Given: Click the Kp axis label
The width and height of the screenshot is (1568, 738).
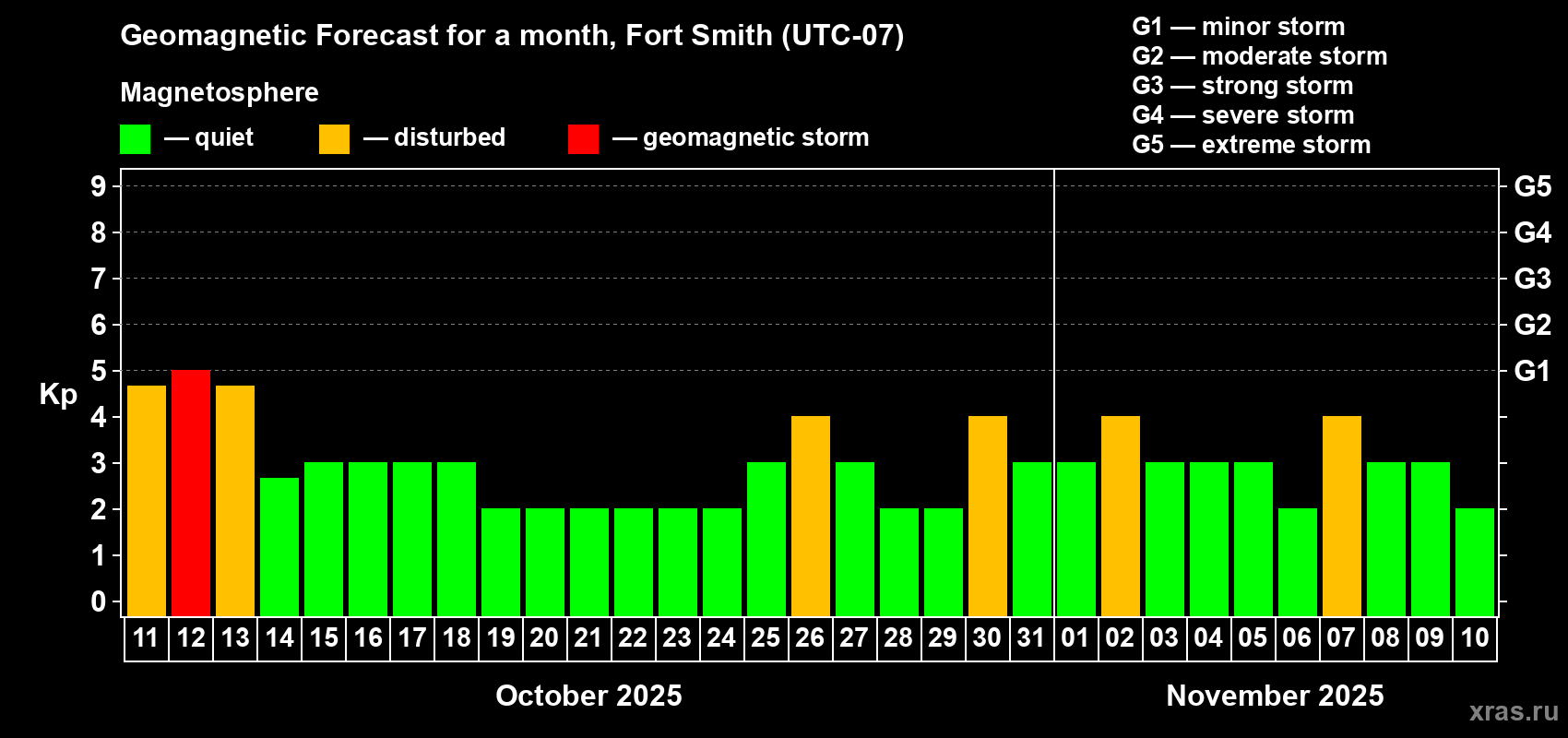Looking at the screenshot, I should (58, 395).
